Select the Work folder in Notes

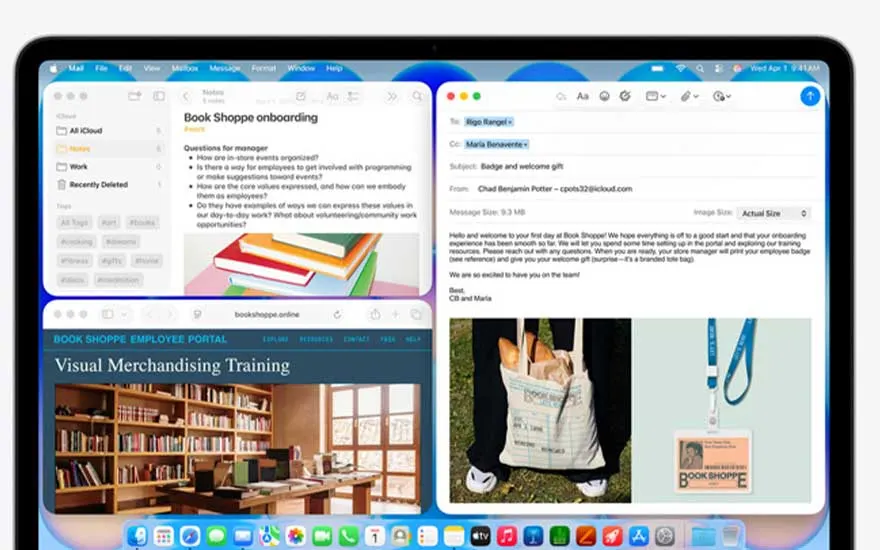[109, 167]
